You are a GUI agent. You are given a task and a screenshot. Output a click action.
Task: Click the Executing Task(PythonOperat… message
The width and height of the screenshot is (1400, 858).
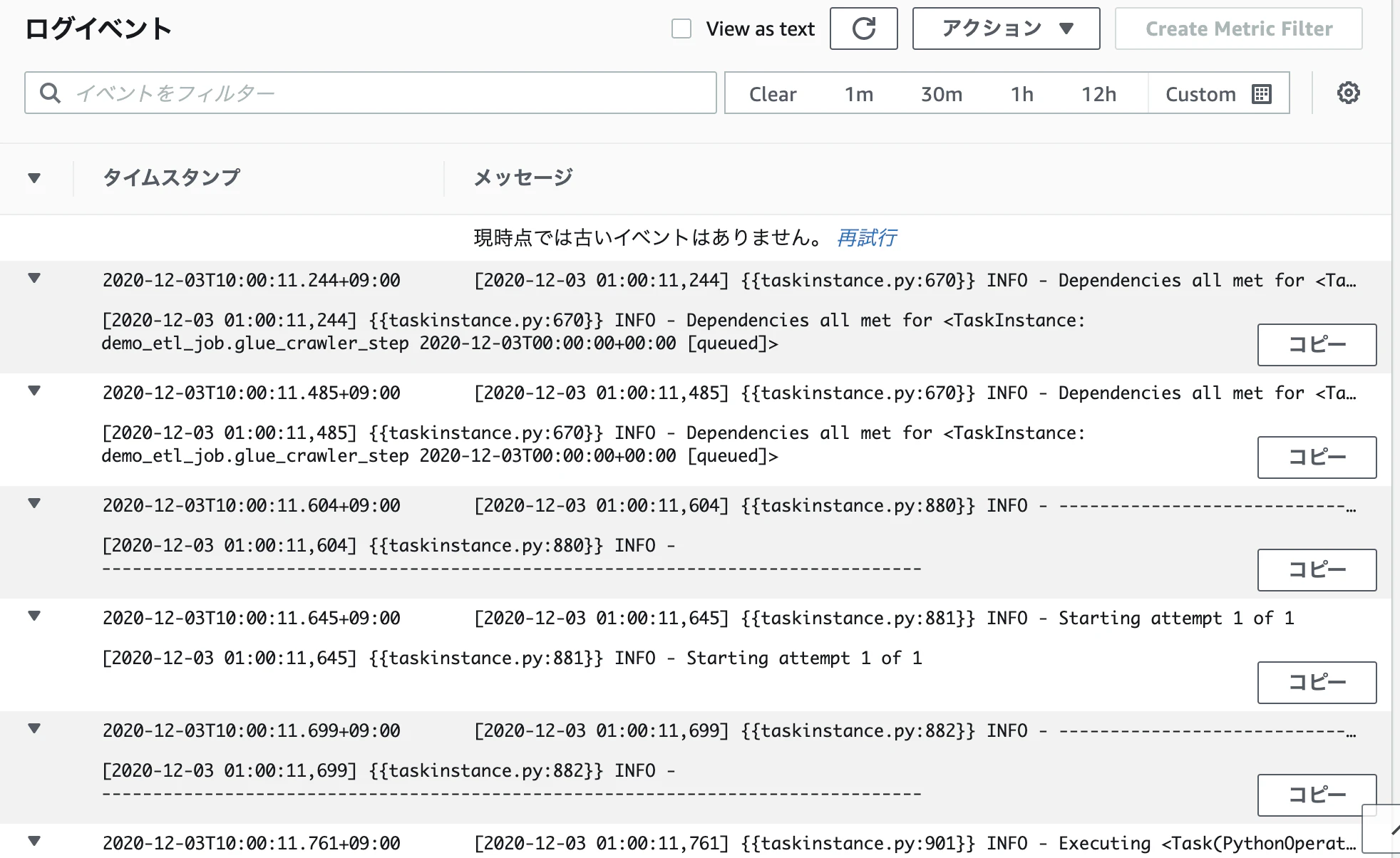point(915,843)
